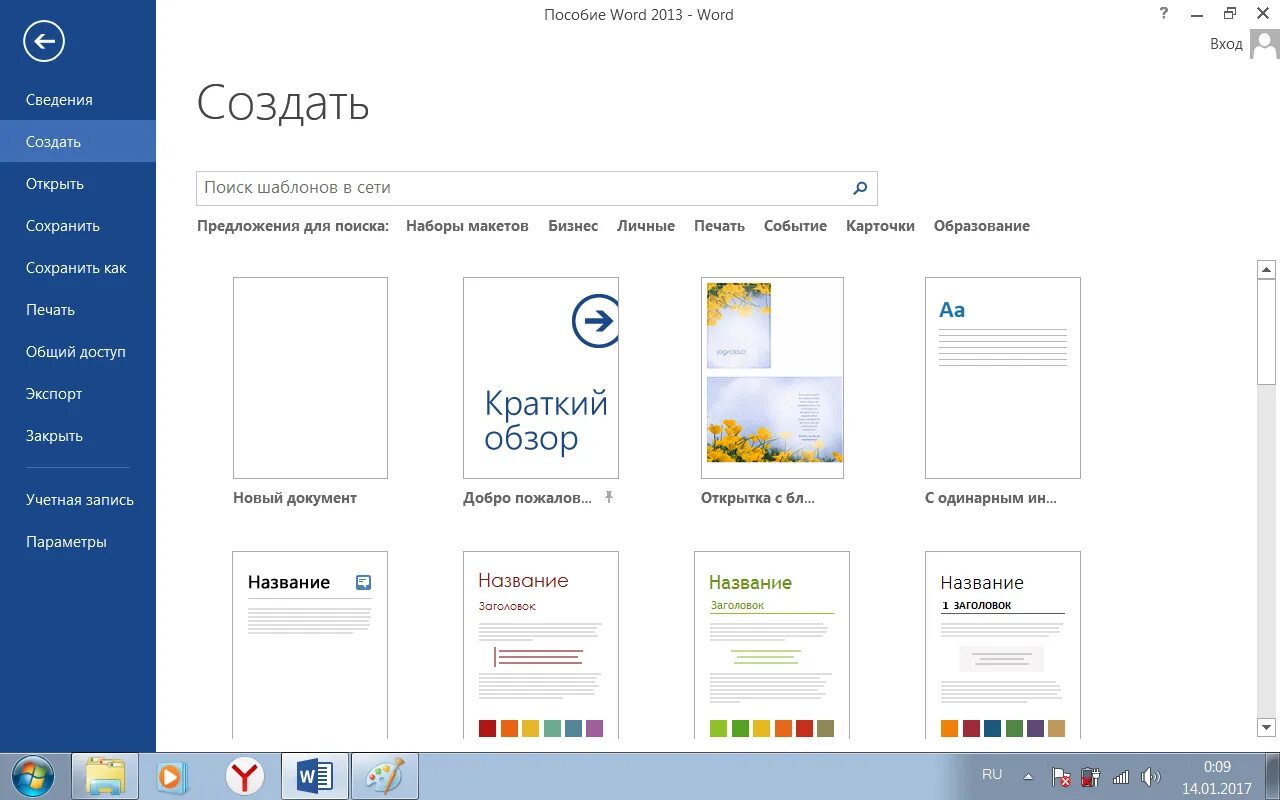Open Yandex browser taskbar icon
Screen dimensions: 1280x800
pos(244,776)
